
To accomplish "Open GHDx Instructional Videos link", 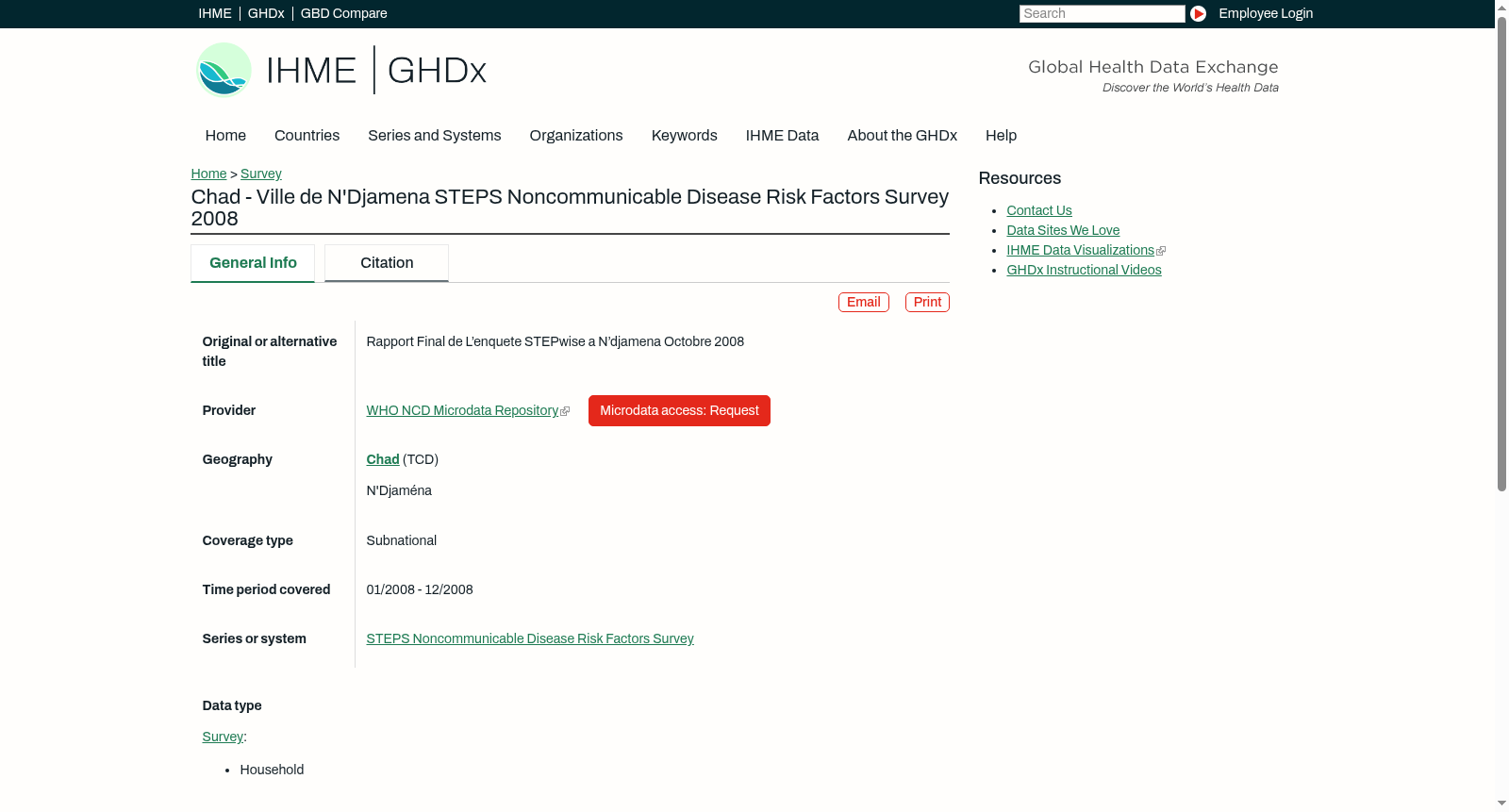I will pyautogui.click(x=1084, y=270).
